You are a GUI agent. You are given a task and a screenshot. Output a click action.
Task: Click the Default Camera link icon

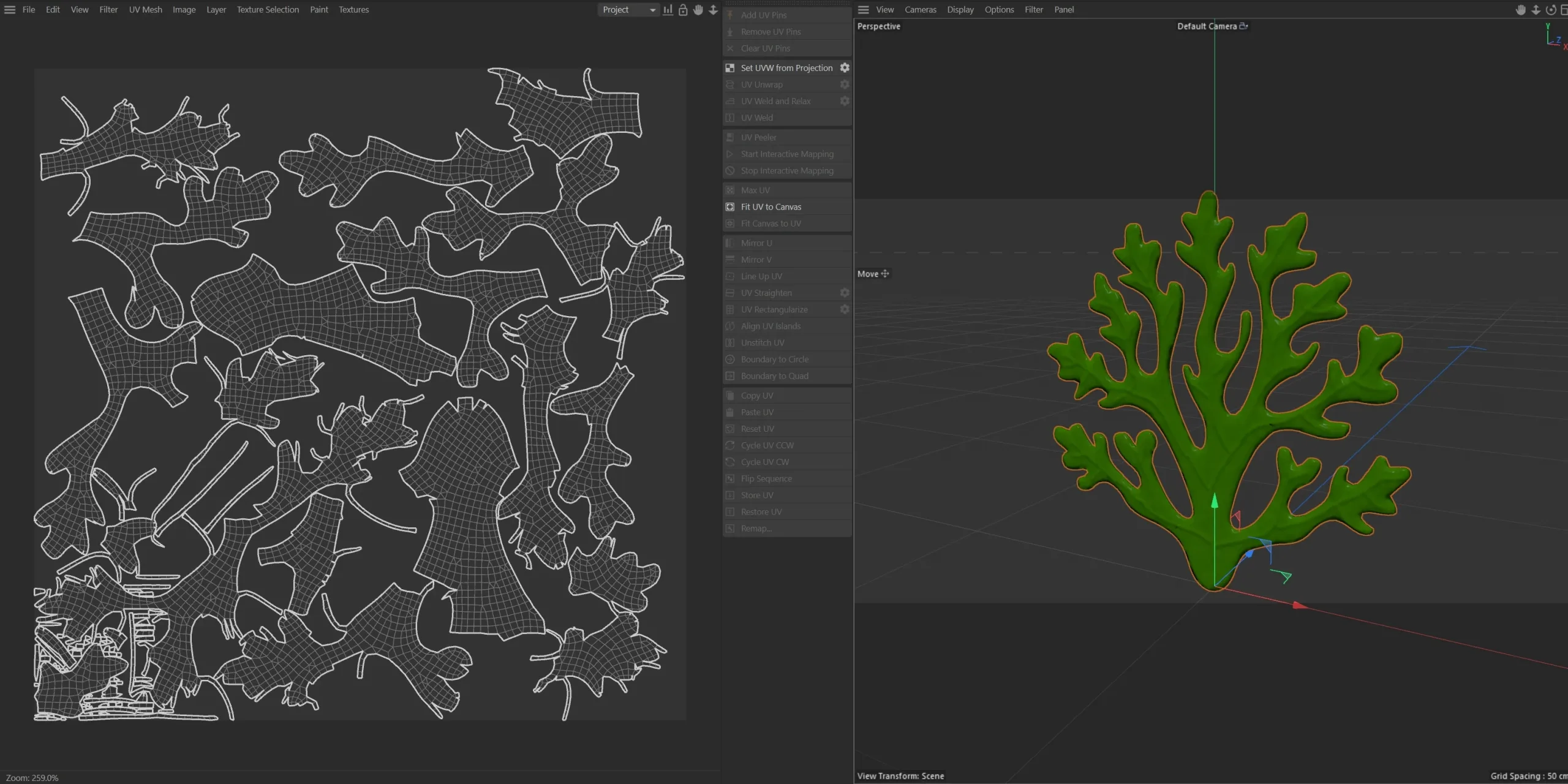pyautogui.click(x=1243, y=26)
